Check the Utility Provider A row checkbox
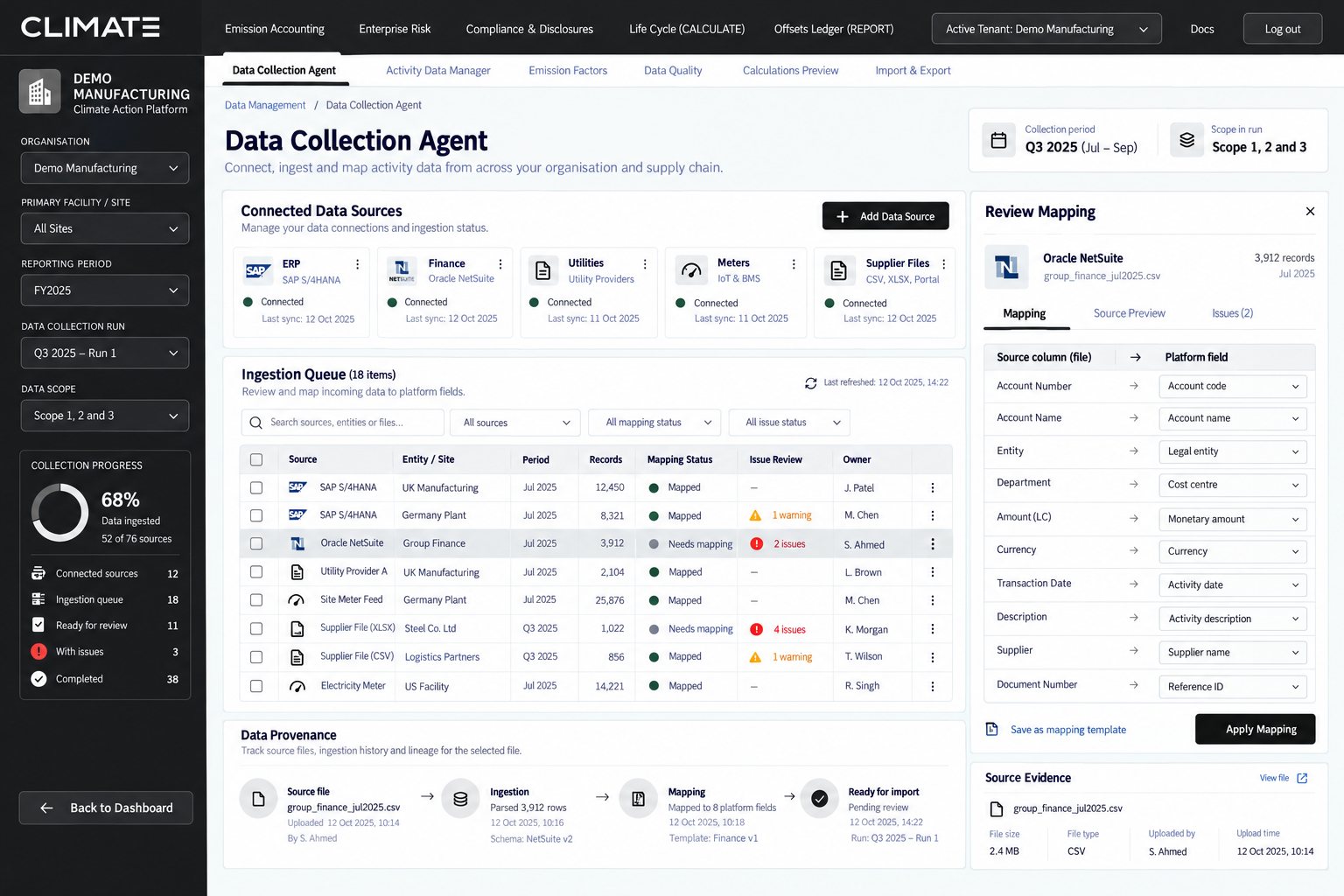The height and width of the screenshot is (896, 1344). (x=256, y=571)
